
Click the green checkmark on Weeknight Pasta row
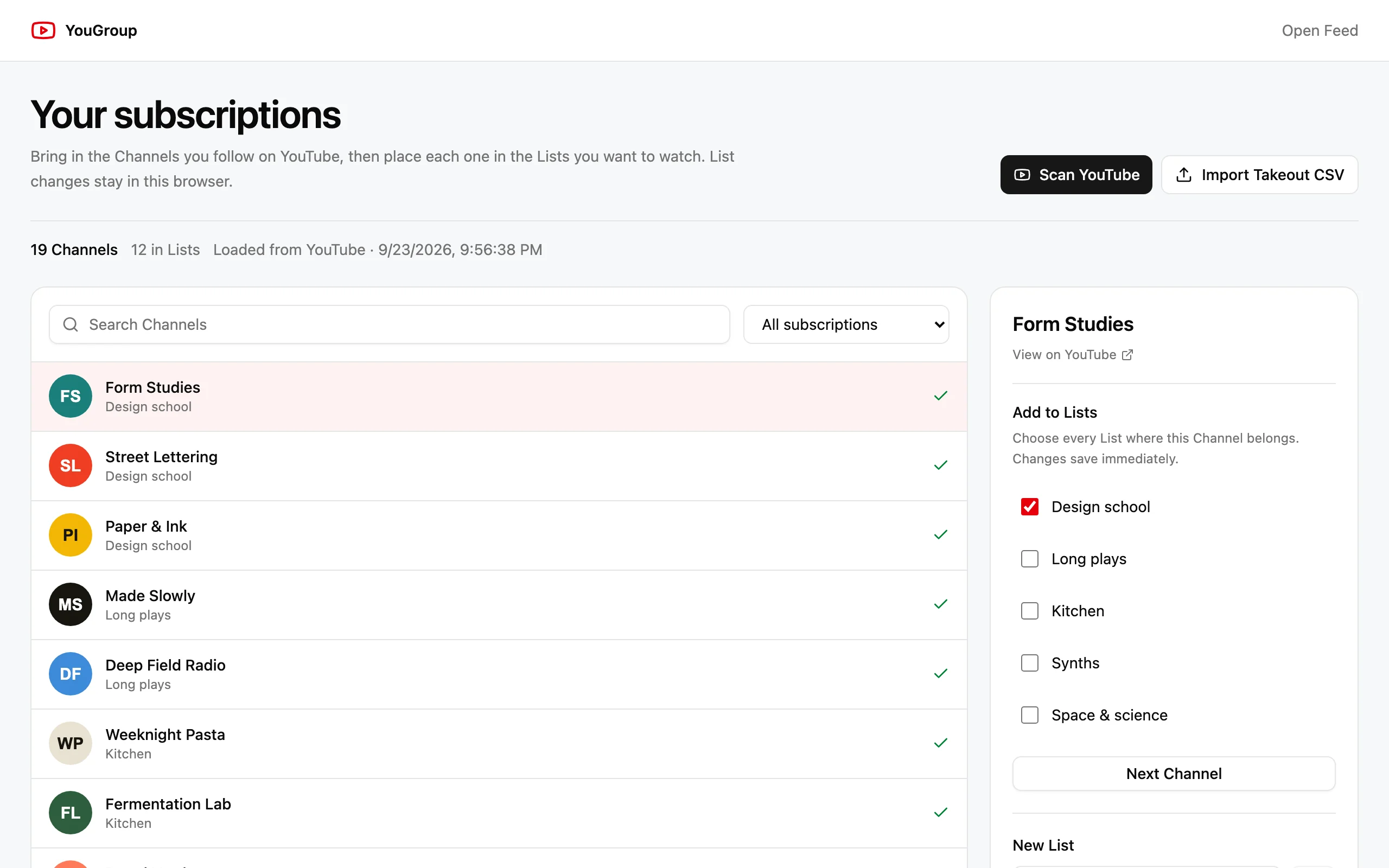tap(941, 743)
